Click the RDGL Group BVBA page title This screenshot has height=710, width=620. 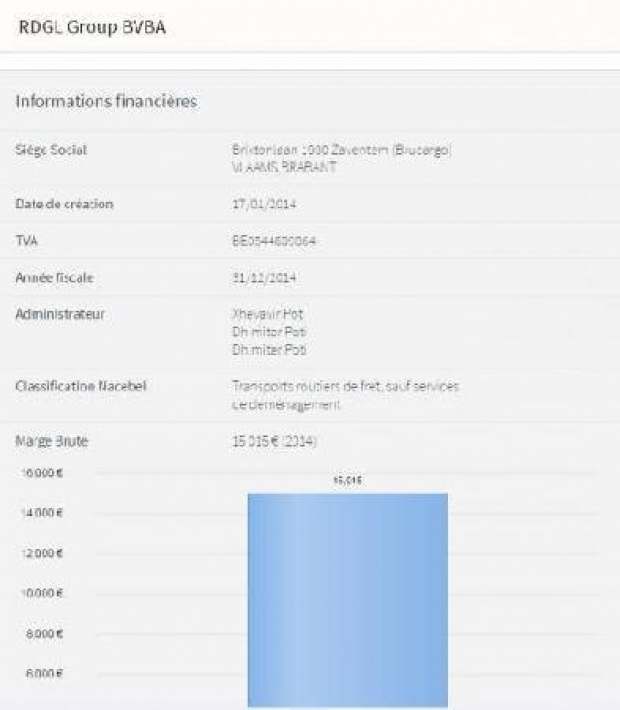coord(92,27)
